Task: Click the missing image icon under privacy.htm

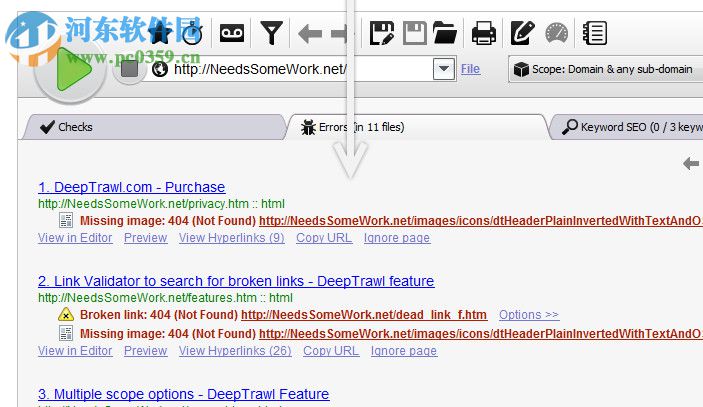Action: tap(66, 221)
